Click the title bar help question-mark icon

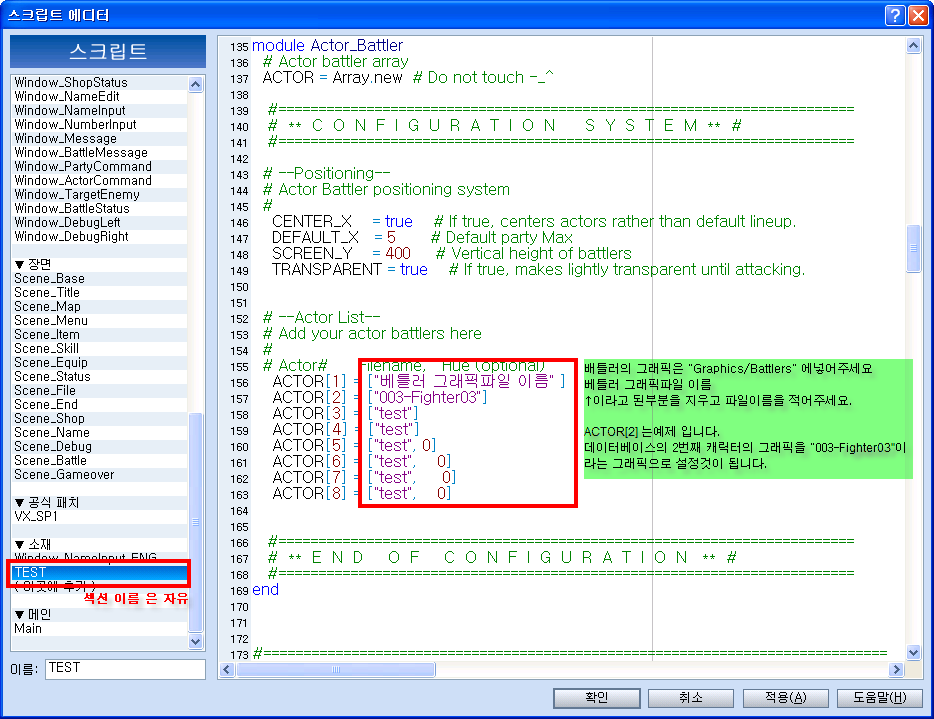point(895,15)
